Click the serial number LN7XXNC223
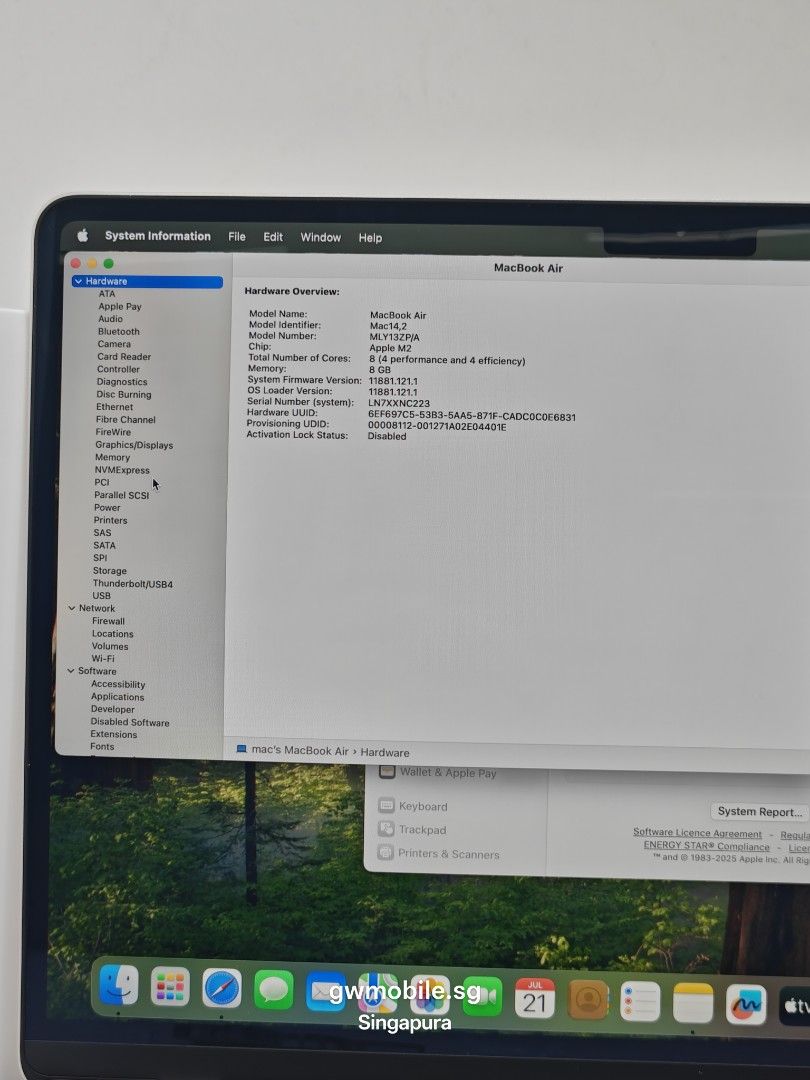The image size is (810, 1080). (x=399, y=404)
